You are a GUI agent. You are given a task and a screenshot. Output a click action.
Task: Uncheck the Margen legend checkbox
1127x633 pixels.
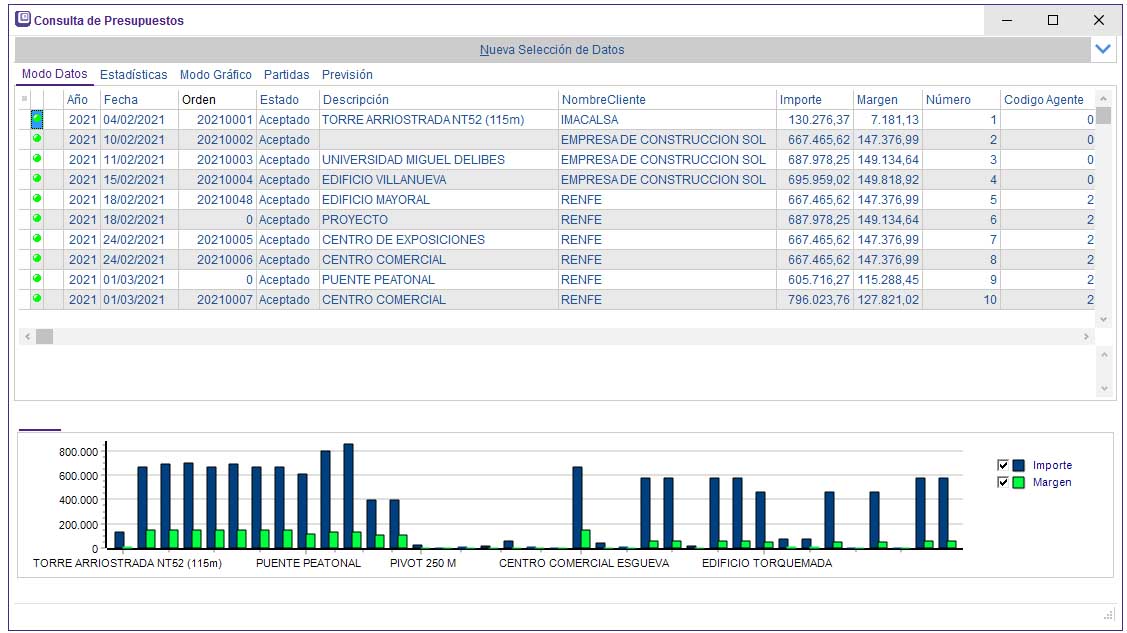(x=1003, y=482)
